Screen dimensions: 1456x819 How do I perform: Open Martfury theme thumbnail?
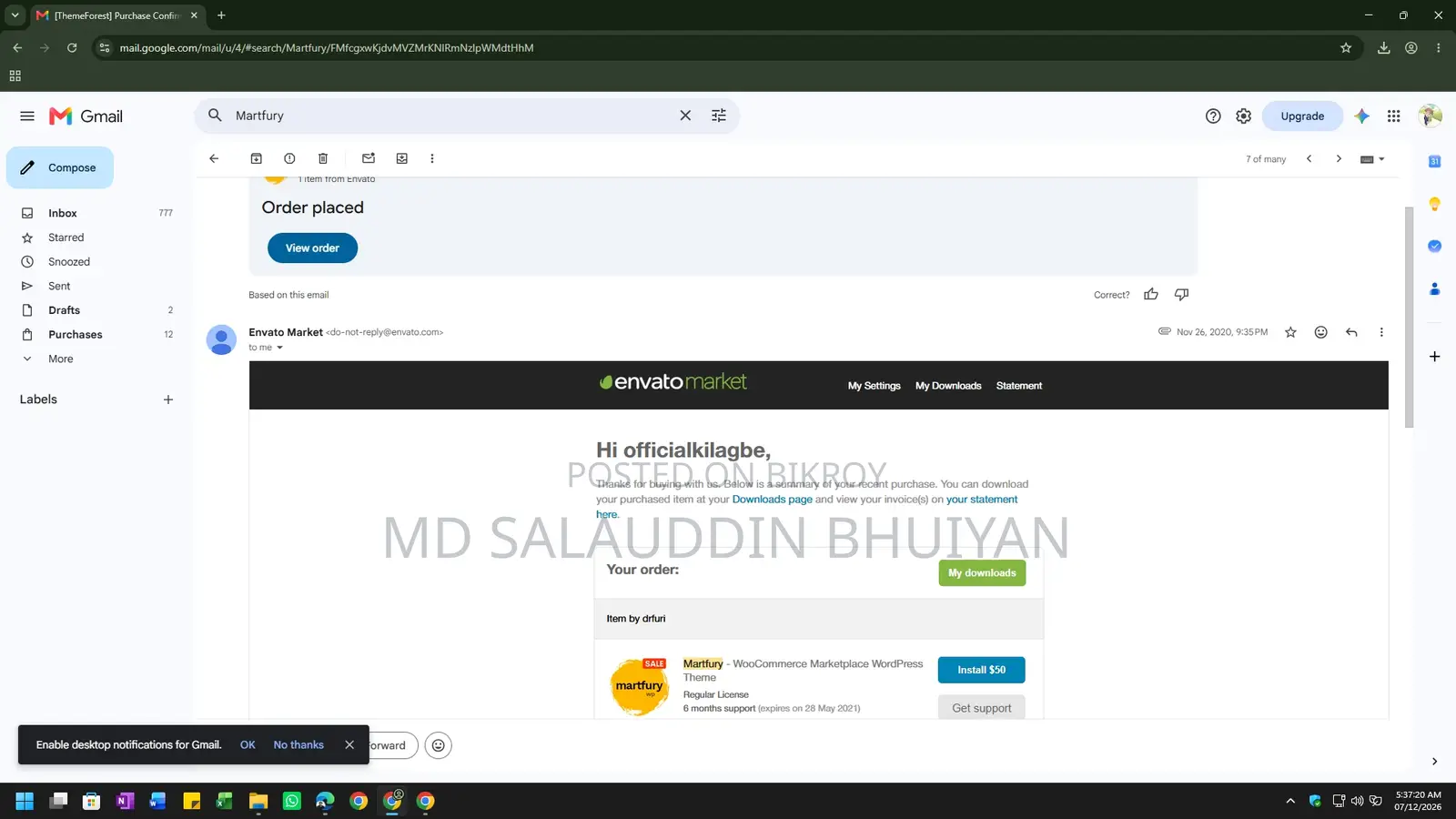coord(639,686)
